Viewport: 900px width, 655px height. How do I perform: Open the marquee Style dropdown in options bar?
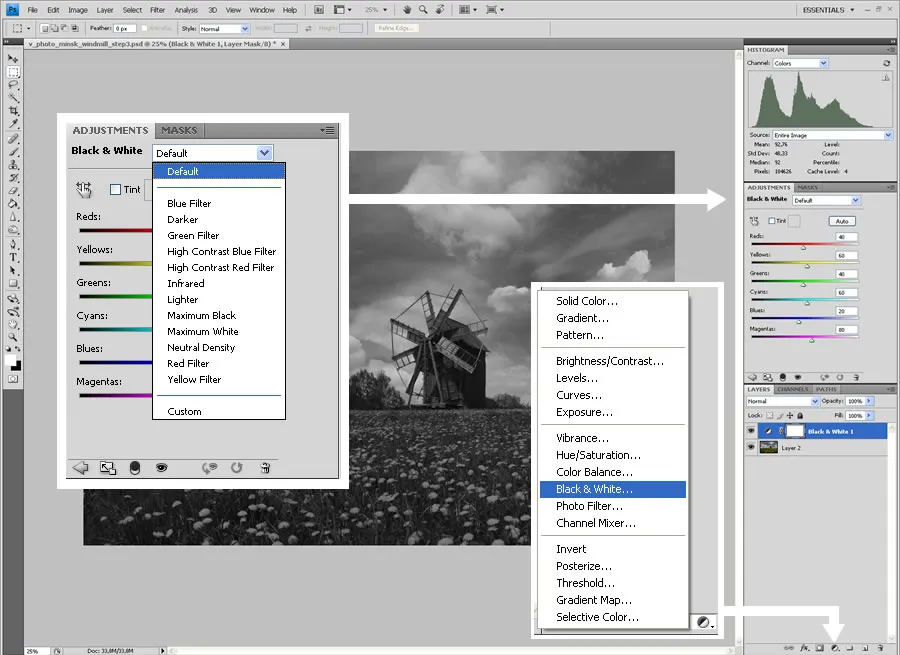click(x=224, y=29)
